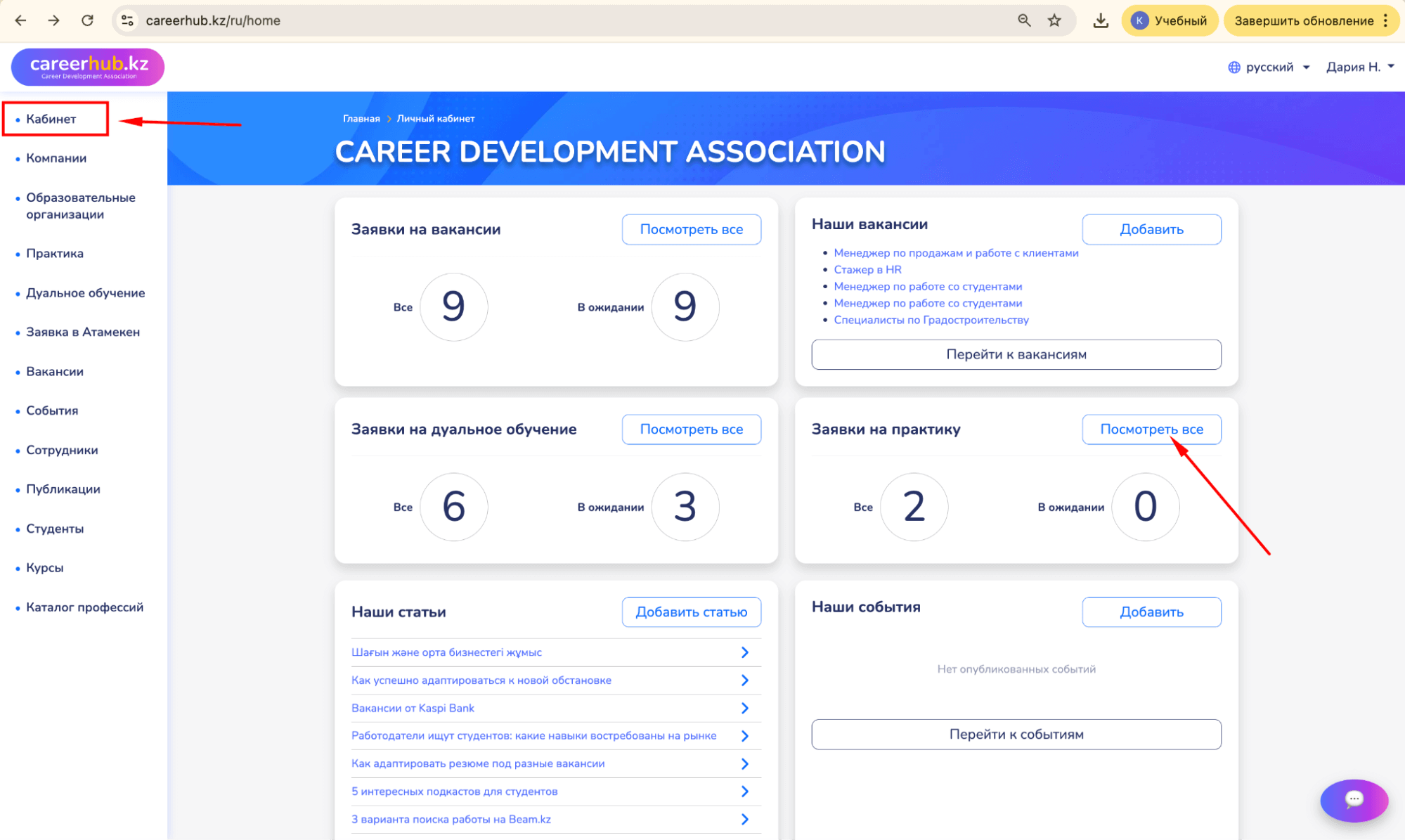Image resolution: width=1405 pixels, height=840 pixels.
Task: Open the Стажер в HR vacancy link
Action: pos(867,269)
